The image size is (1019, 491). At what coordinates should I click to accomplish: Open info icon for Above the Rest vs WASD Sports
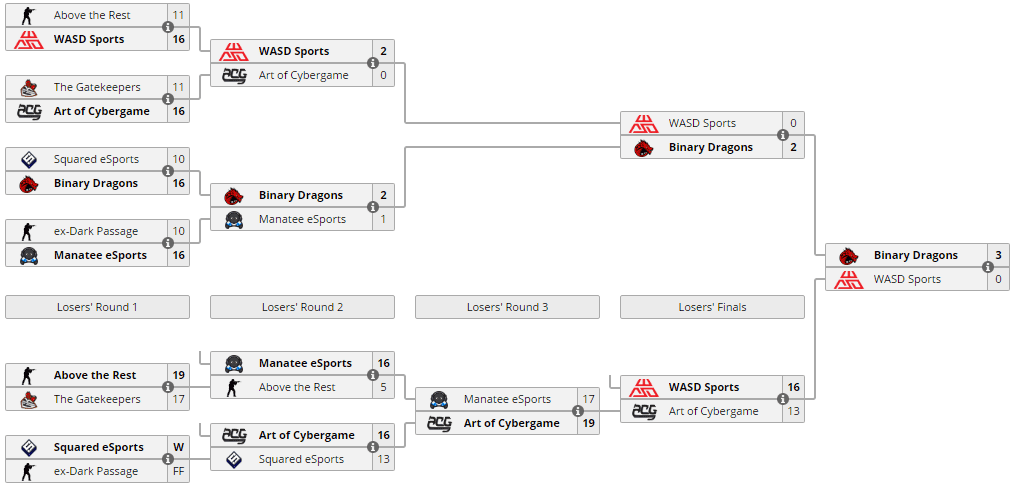click(168, 27)
